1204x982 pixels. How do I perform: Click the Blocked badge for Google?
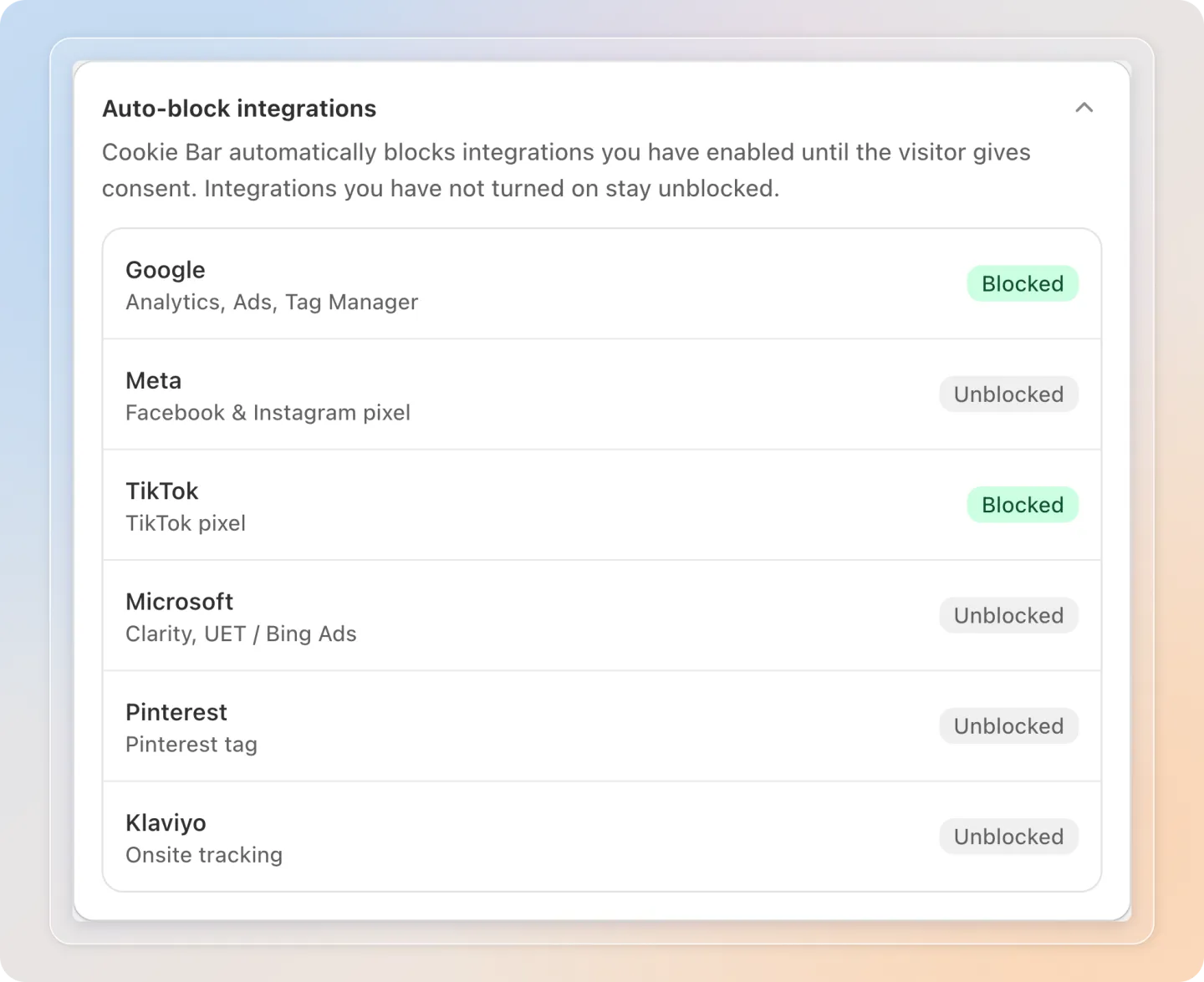pos(1023,284)
